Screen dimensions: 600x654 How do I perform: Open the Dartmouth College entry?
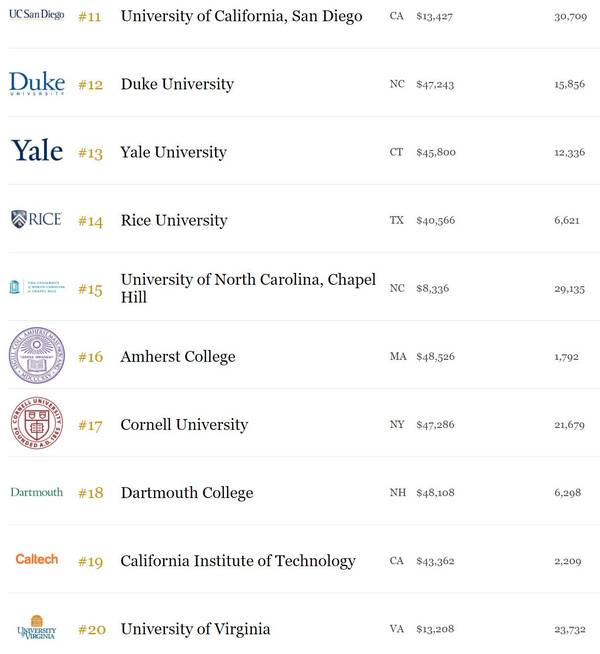click(187, 493)
